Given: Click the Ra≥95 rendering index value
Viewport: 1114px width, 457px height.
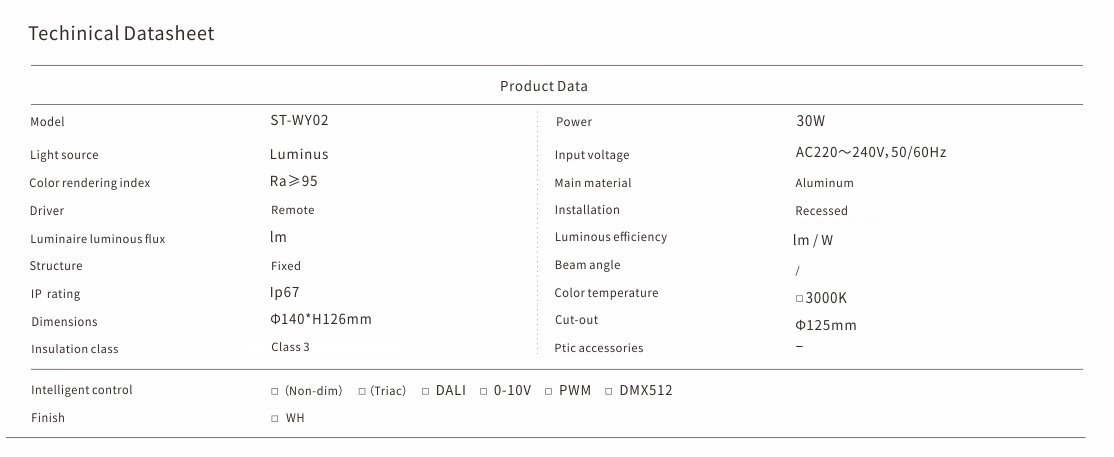Looking at the screenshot, I should point(294,182).
